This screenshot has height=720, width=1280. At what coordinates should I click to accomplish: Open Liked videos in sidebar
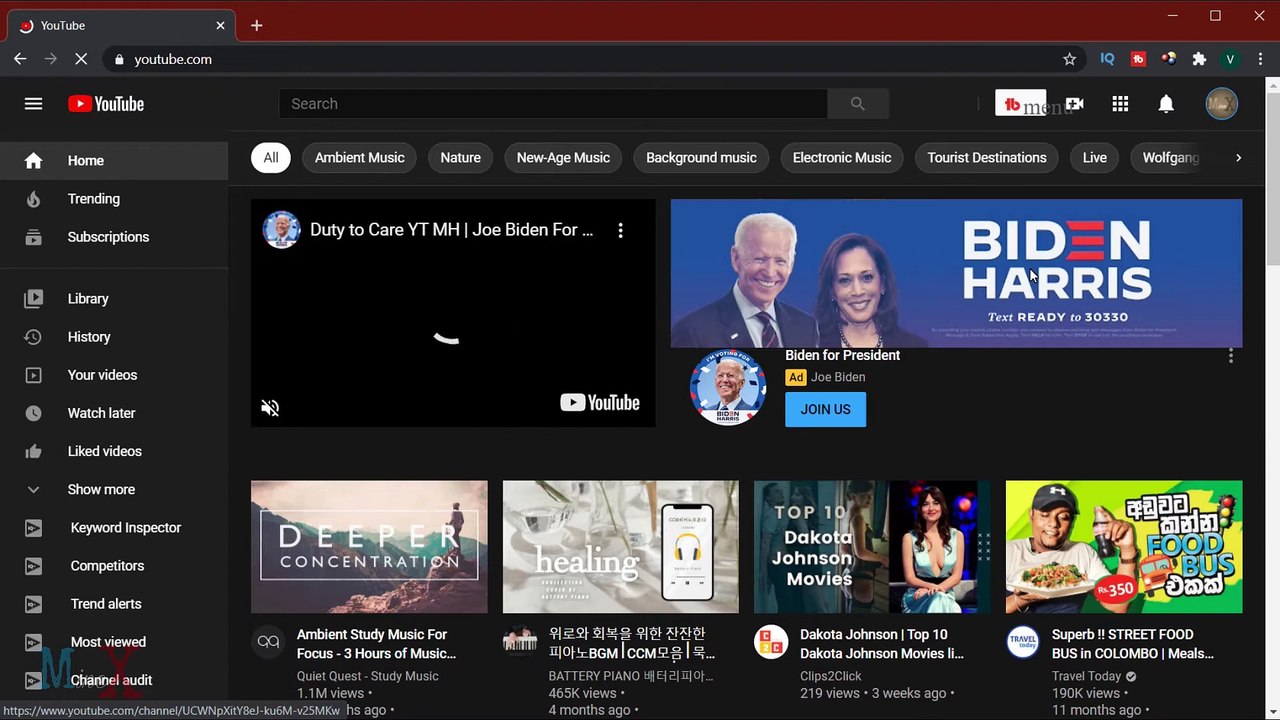coord(114,451)
